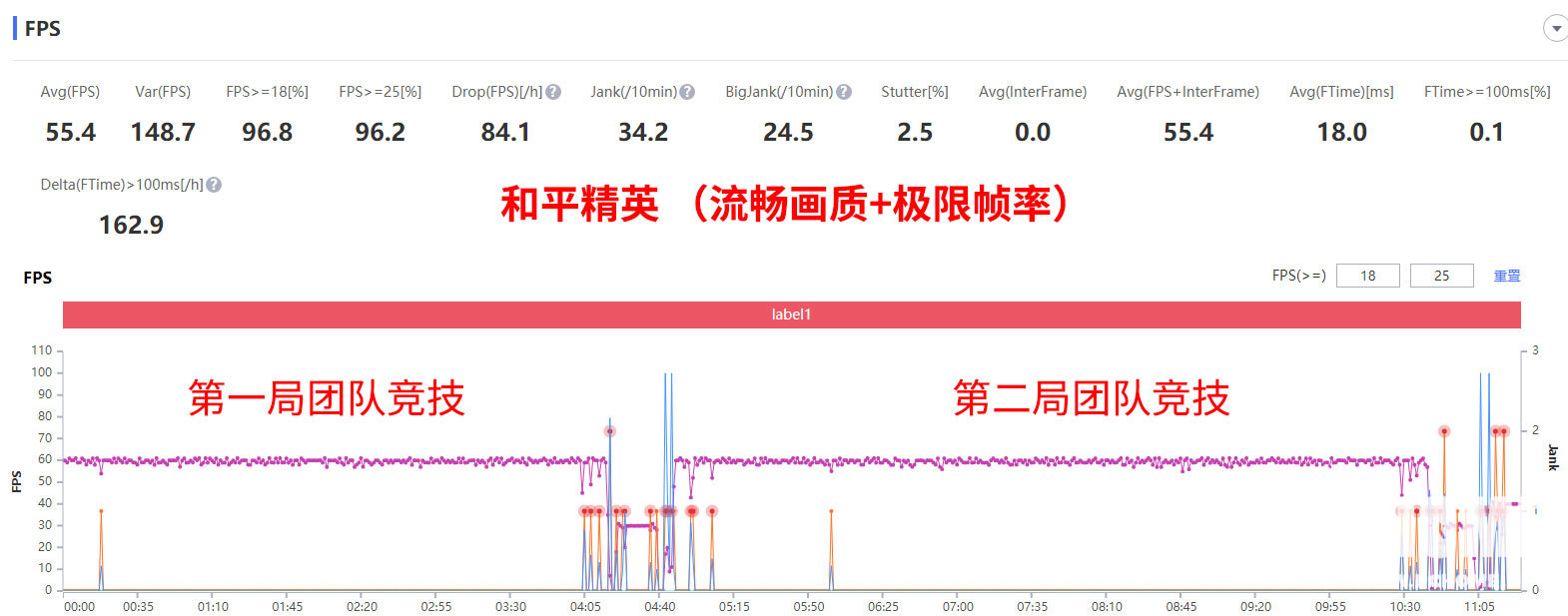Viewport: 1568px width, 616px height.
Task: Click the Avg(InterFrame) metric label
Action: click(1033, 92)
